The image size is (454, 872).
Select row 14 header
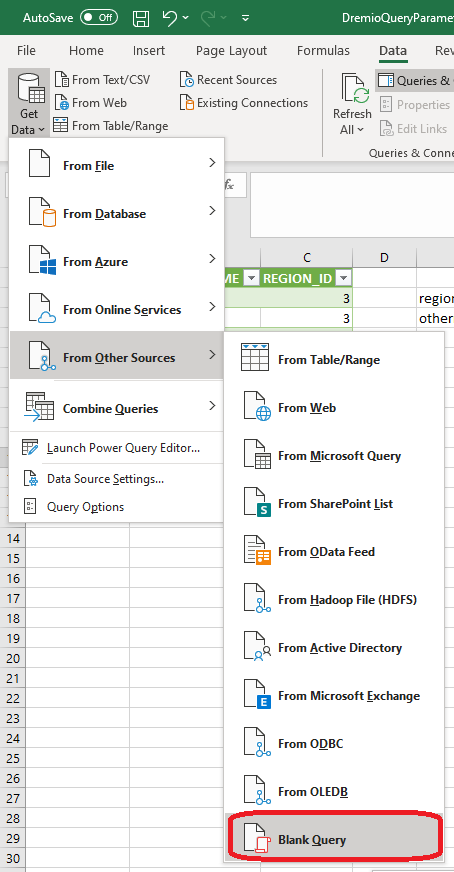(13, 538)
